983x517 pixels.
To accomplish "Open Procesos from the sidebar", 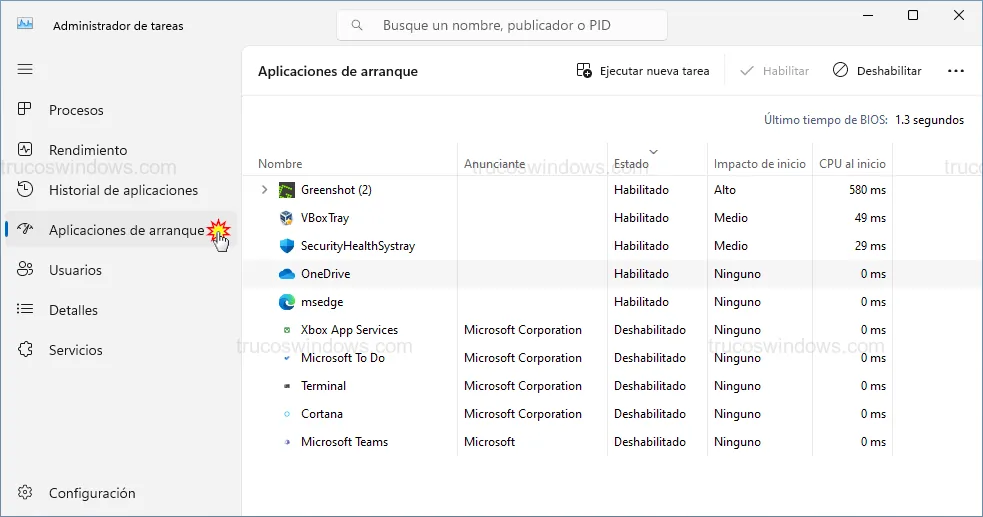I will (76, 110).
